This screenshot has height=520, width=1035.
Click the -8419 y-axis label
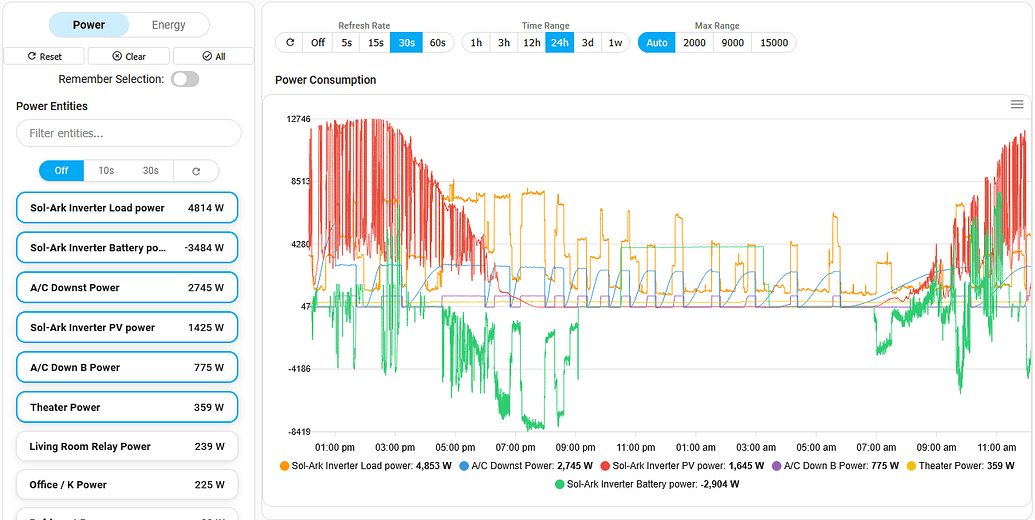click(x=298, y=432)
